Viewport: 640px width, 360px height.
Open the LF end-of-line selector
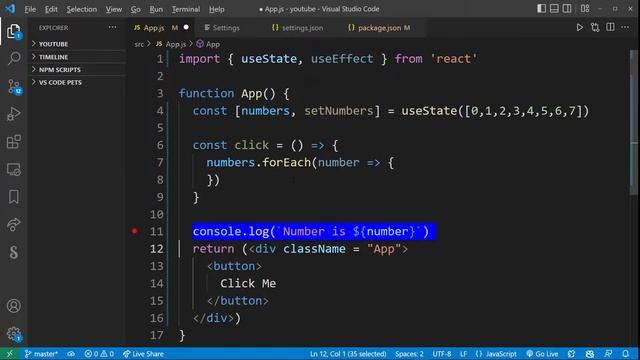coord(463,354)
